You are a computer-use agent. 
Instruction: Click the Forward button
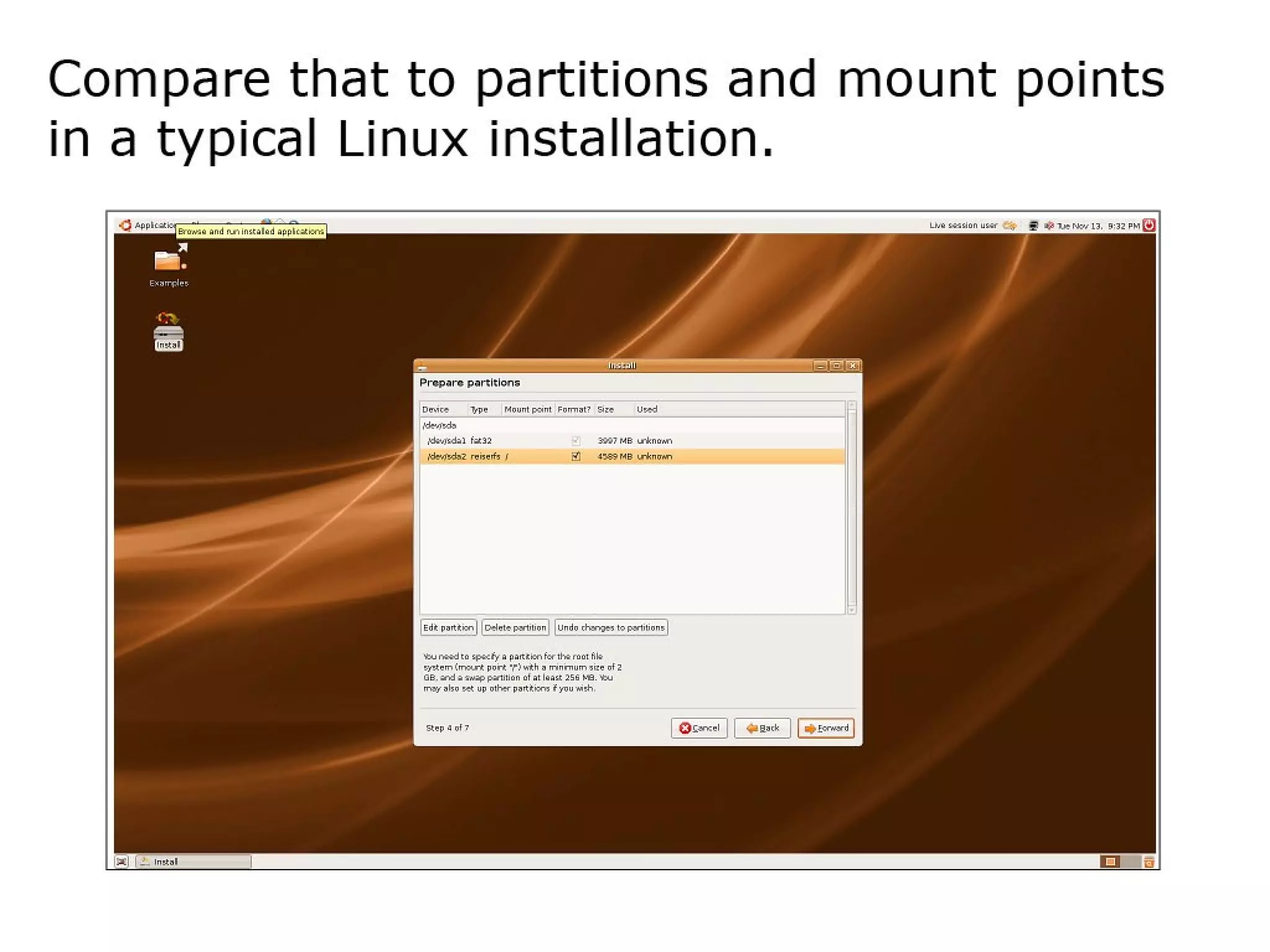coord(825,728)
